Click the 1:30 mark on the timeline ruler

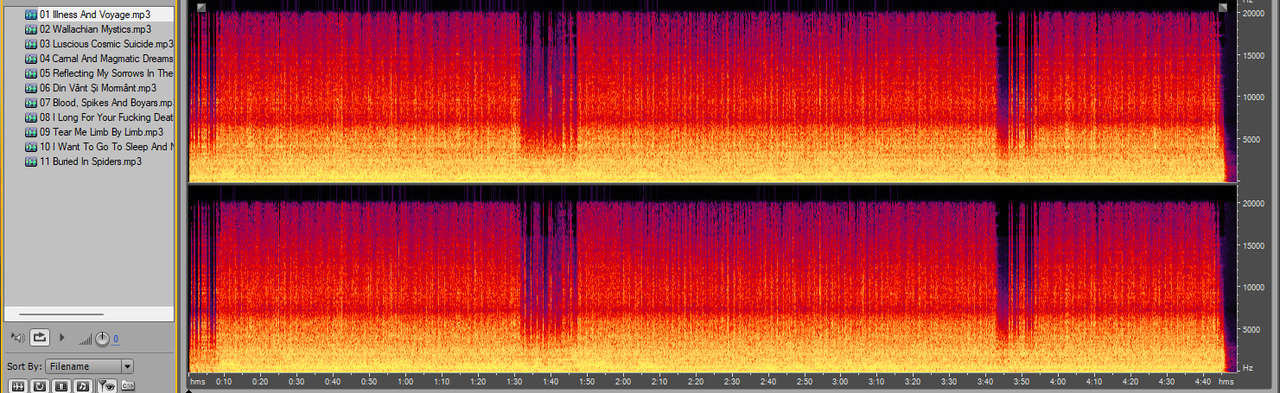[514, 382]
